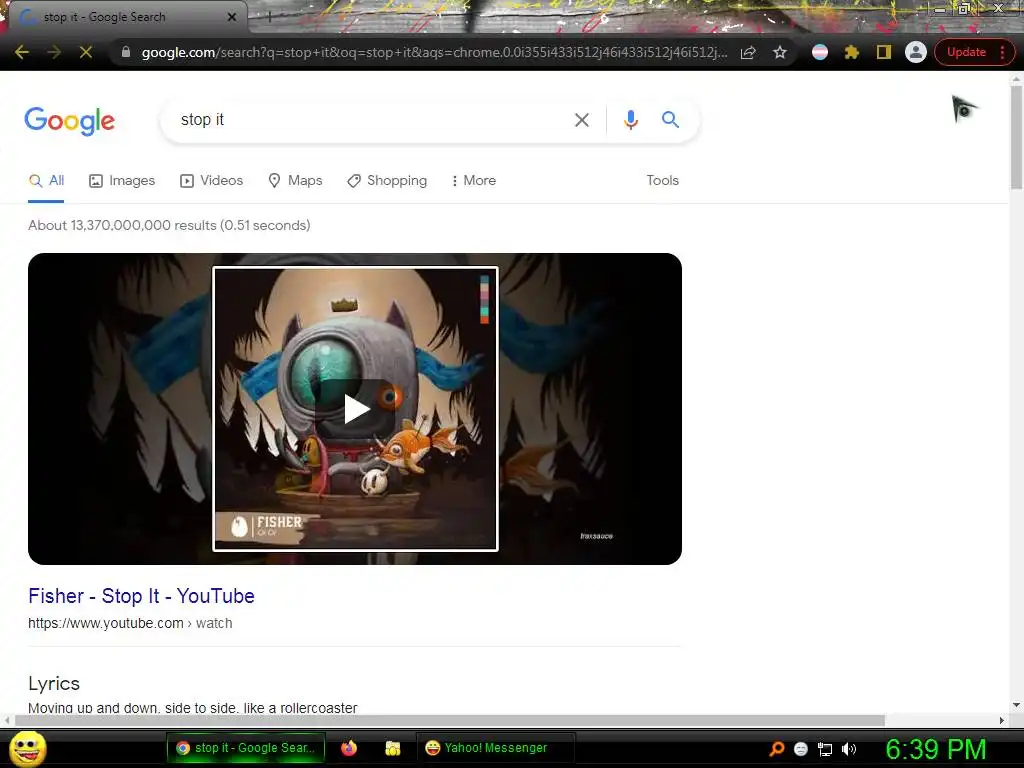Bookmark this page with the star
Viewport: 1024px width, 768px height.
[x=780, y=52]
